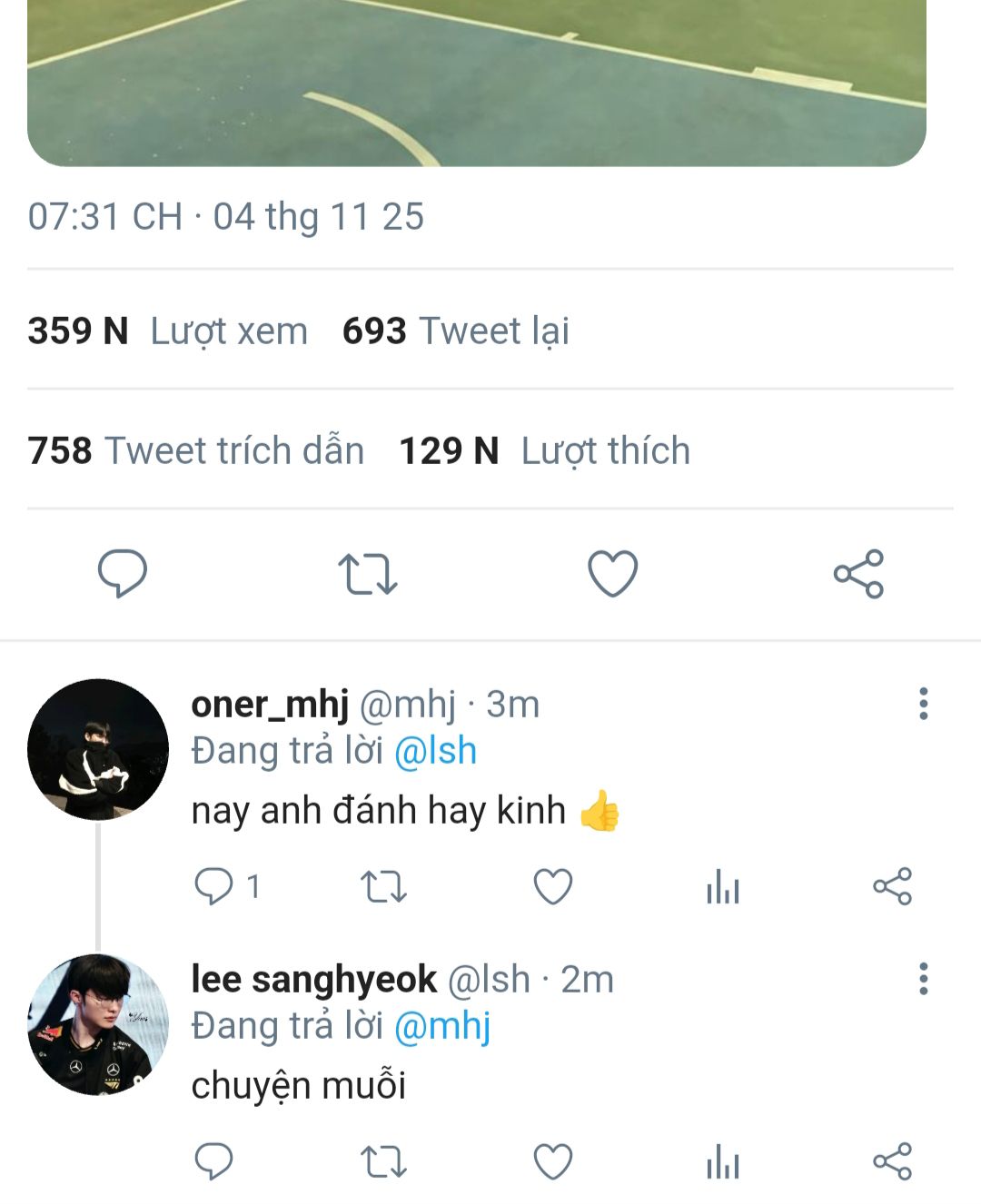The height and width of the screenshot is (1204, 981).
Task: Open the @lsh mention link
Action: coord(436,751)
